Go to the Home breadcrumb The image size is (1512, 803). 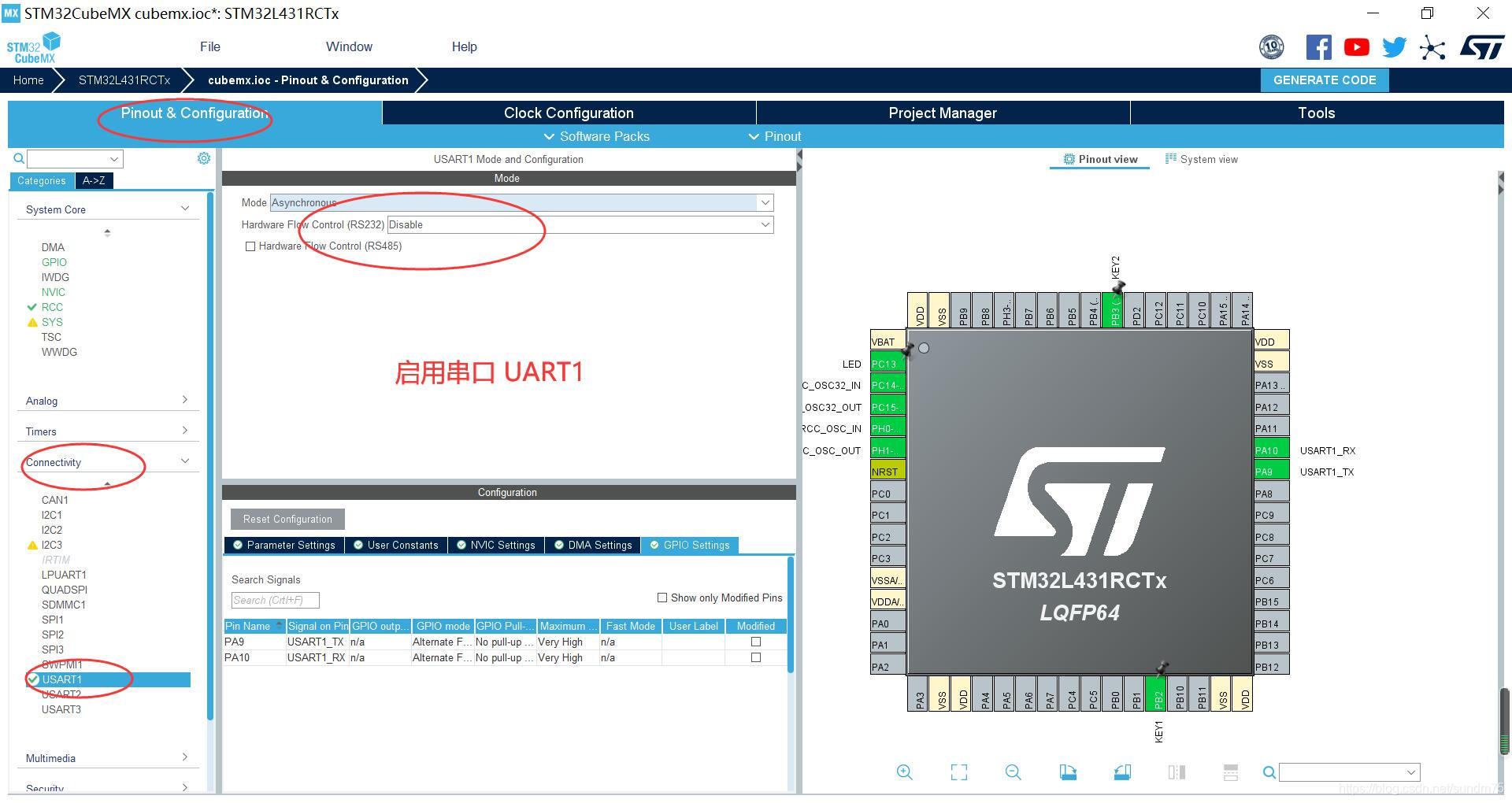28,80
